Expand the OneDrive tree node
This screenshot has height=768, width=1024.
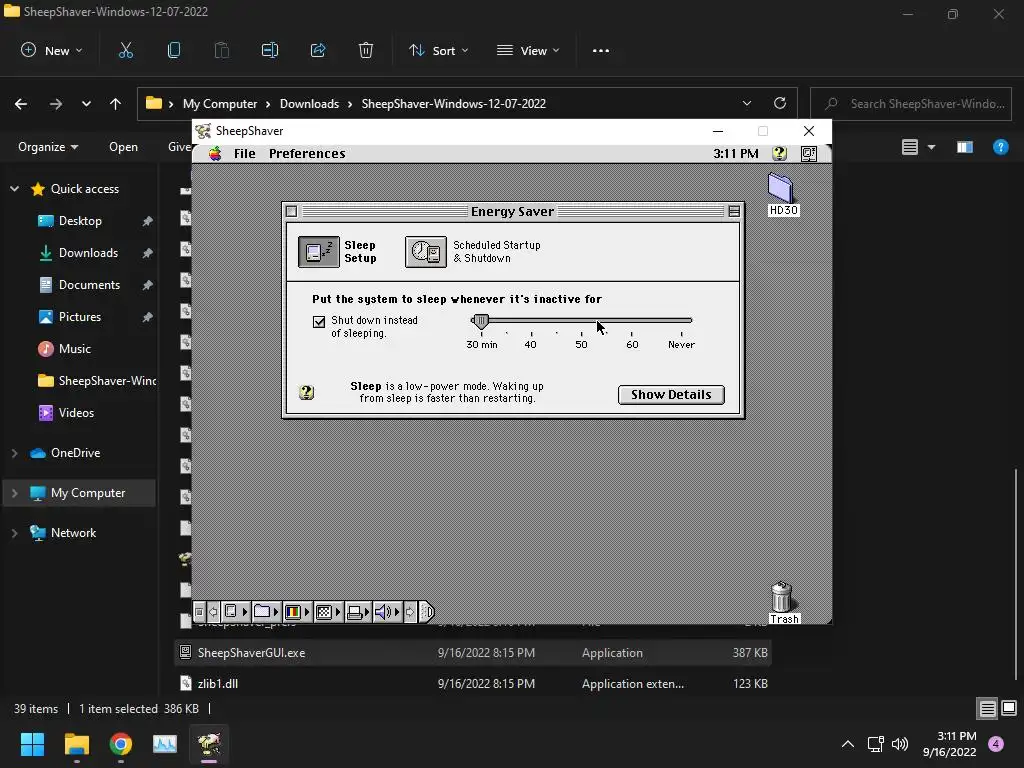tap(14, 453)
